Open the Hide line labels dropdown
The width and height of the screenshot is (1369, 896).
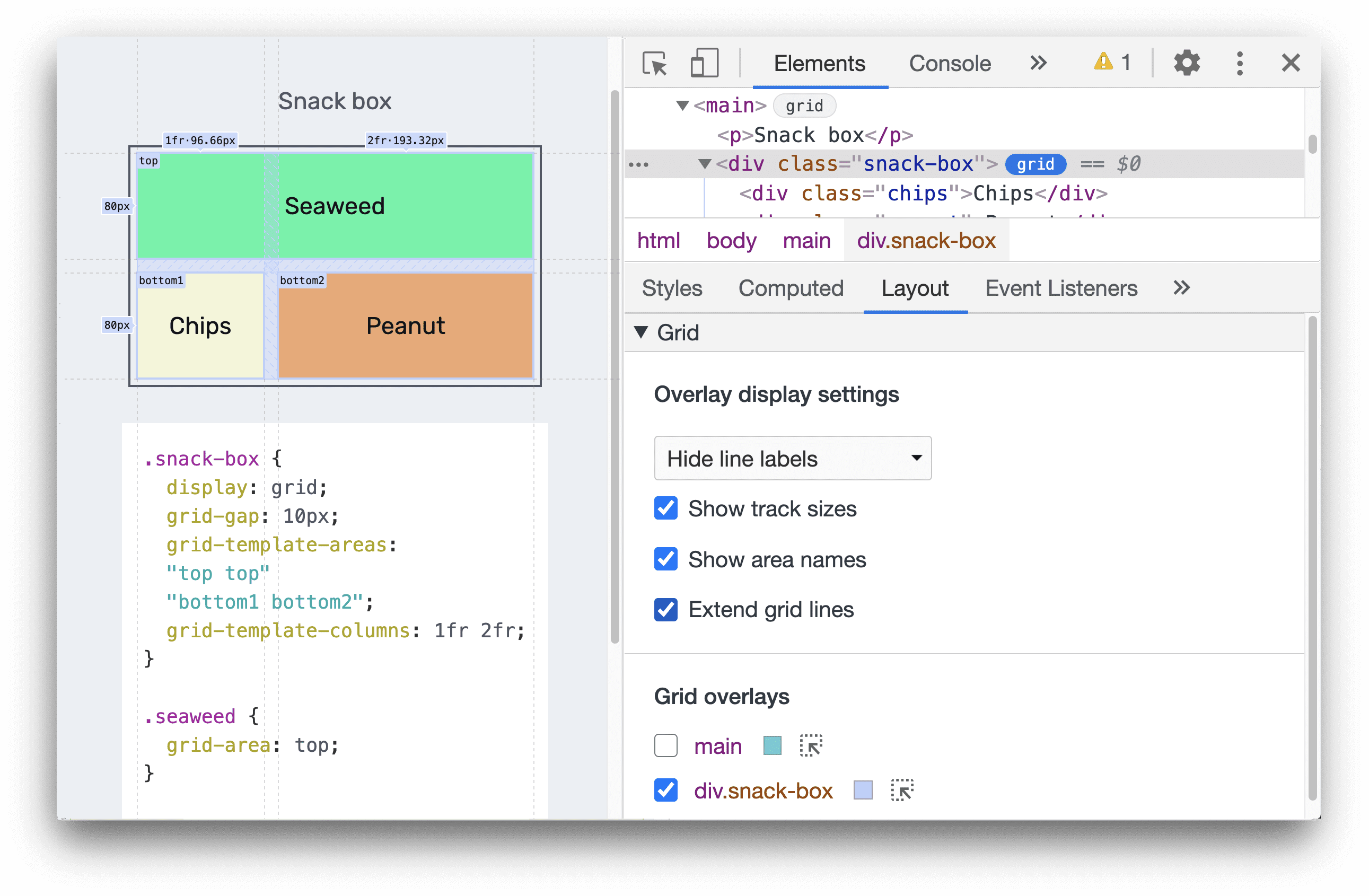[x=790, y=459]
